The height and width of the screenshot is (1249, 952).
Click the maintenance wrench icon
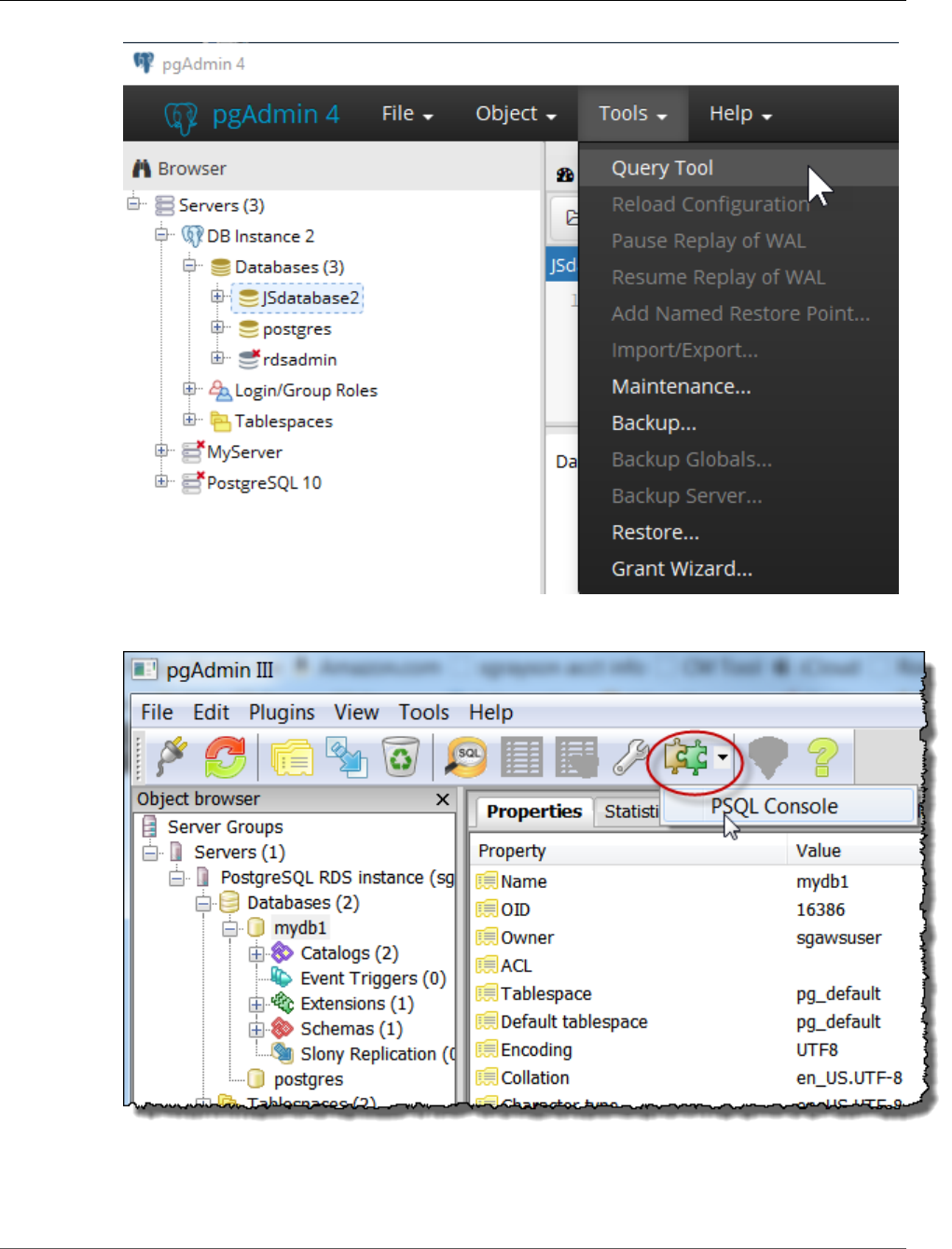pyautogui.click(x=631, y=756)
